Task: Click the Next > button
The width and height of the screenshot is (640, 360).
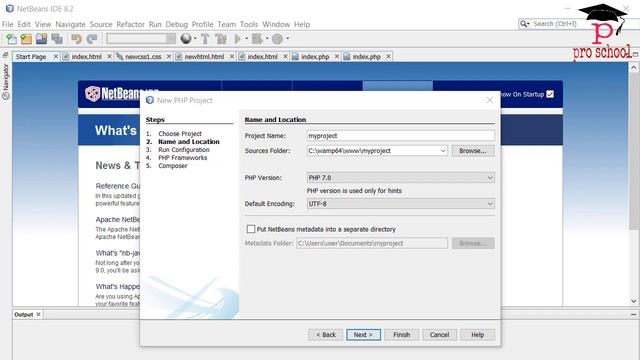Action: [x=363, y=335]
